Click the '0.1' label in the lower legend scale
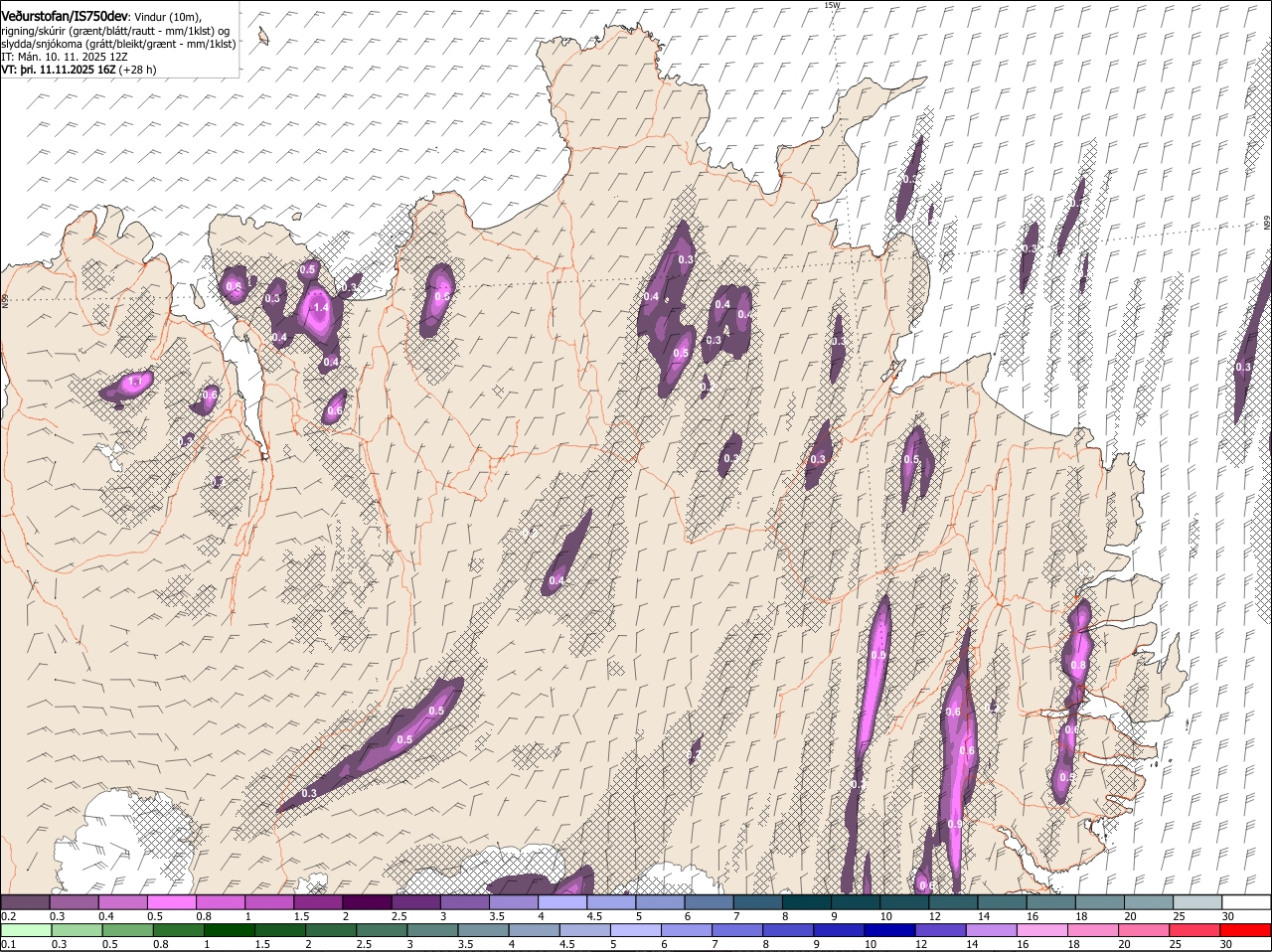 tap(8, 944)
